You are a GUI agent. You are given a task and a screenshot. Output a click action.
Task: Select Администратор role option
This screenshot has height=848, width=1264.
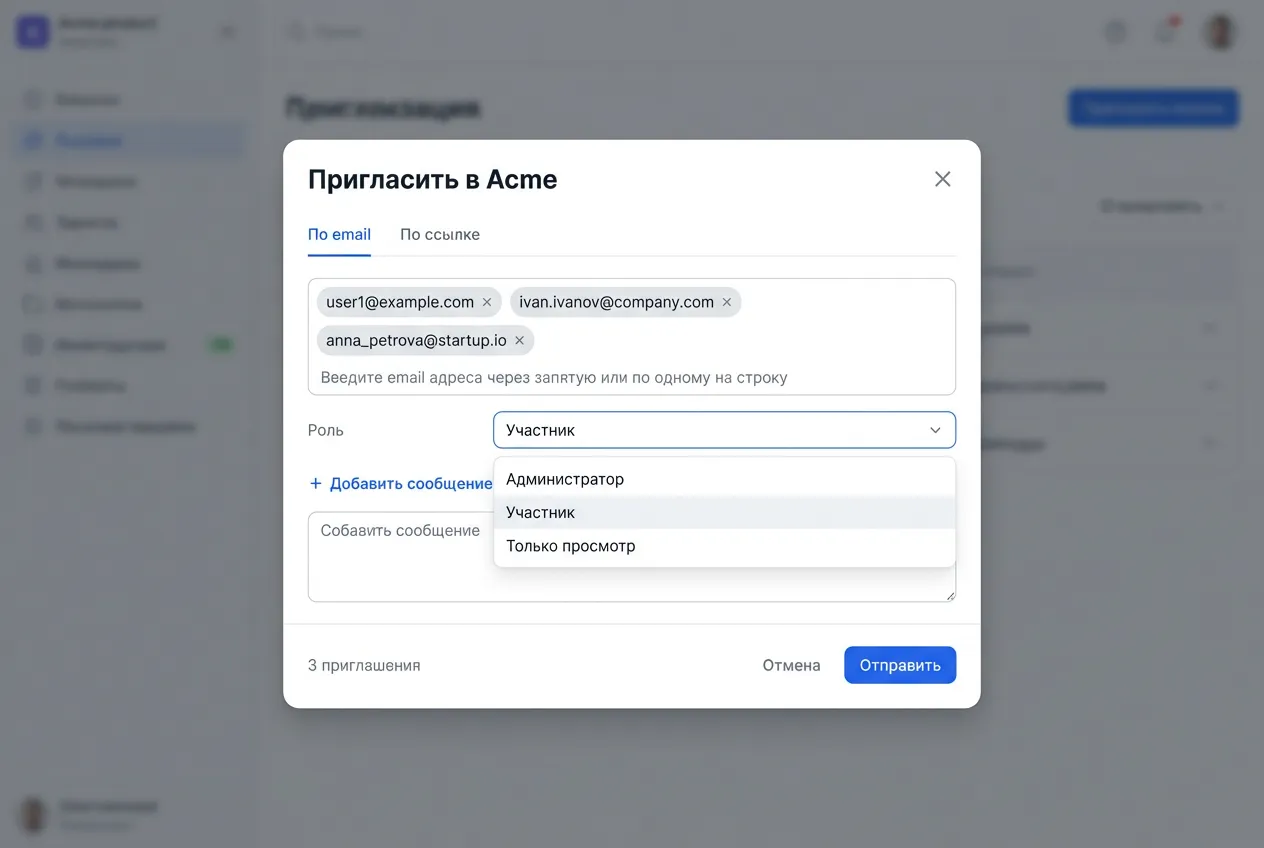(x=565, y=479)
